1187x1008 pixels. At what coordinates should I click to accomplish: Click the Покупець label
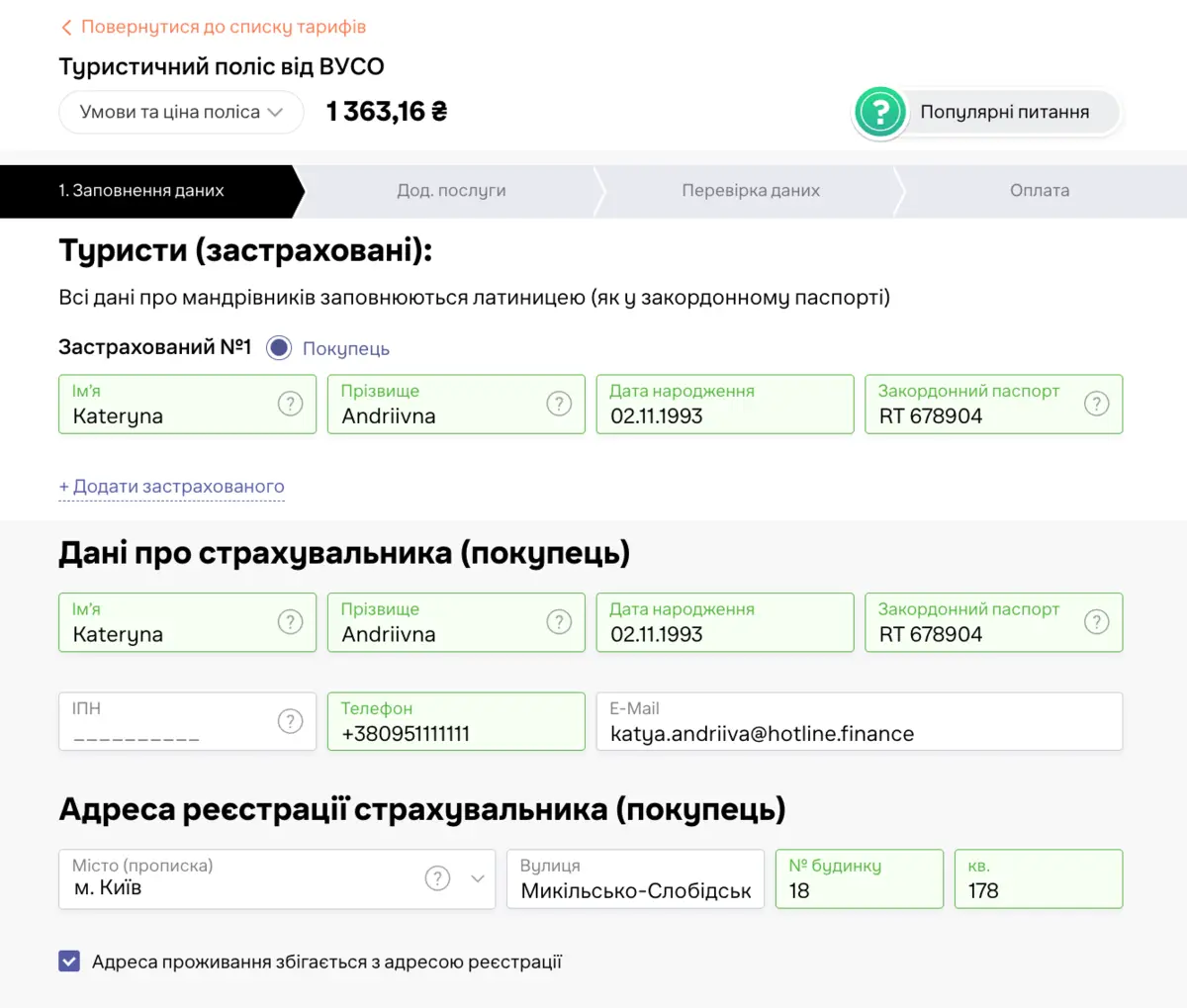346,349
